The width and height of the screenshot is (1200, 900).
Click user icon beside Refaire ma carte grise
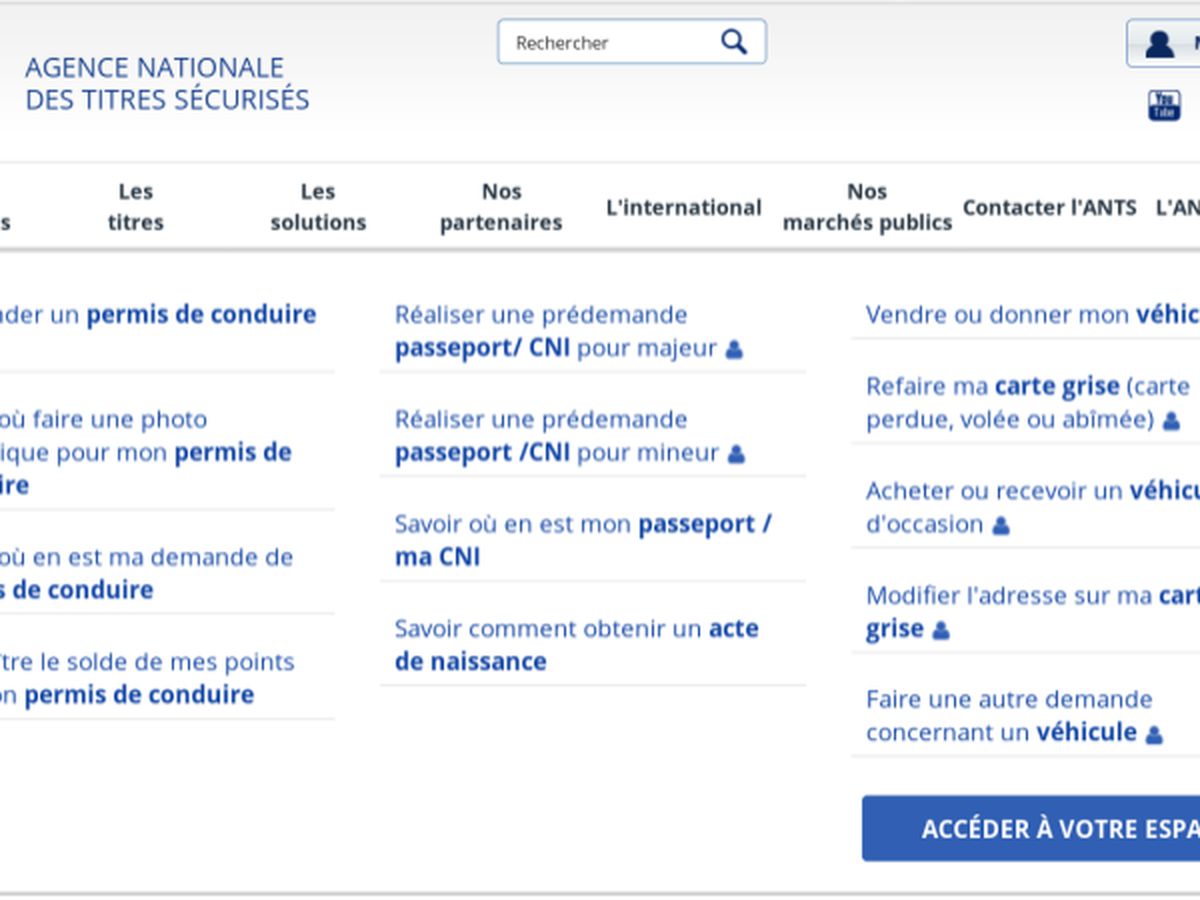1171,421
